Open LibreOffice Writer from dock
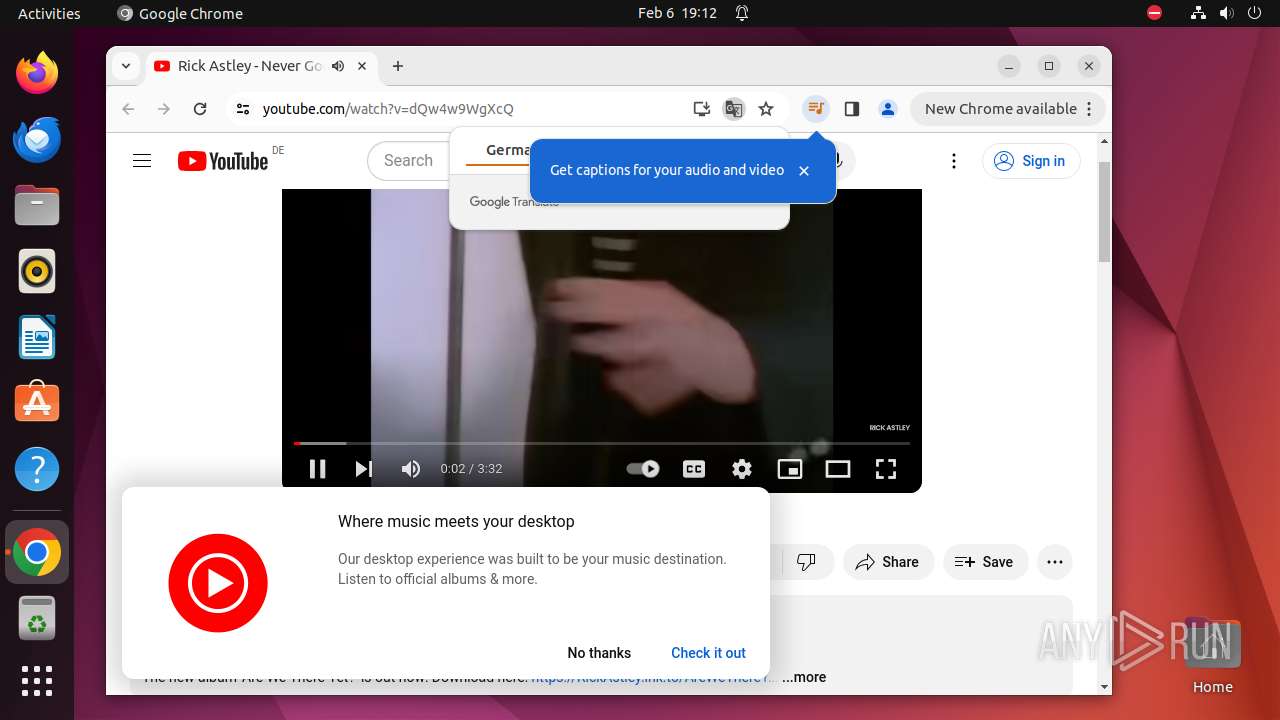Screen dimensions: 1280x720 point(37,337)
